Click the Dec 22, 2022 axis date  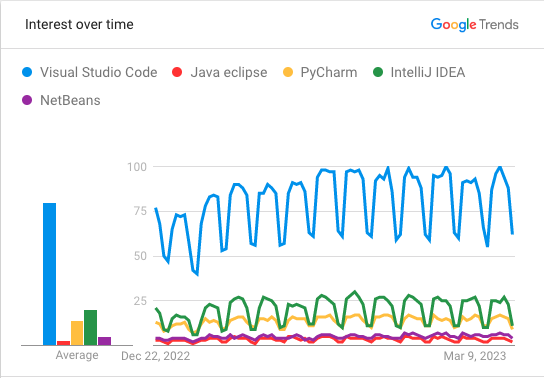[155, 356]
